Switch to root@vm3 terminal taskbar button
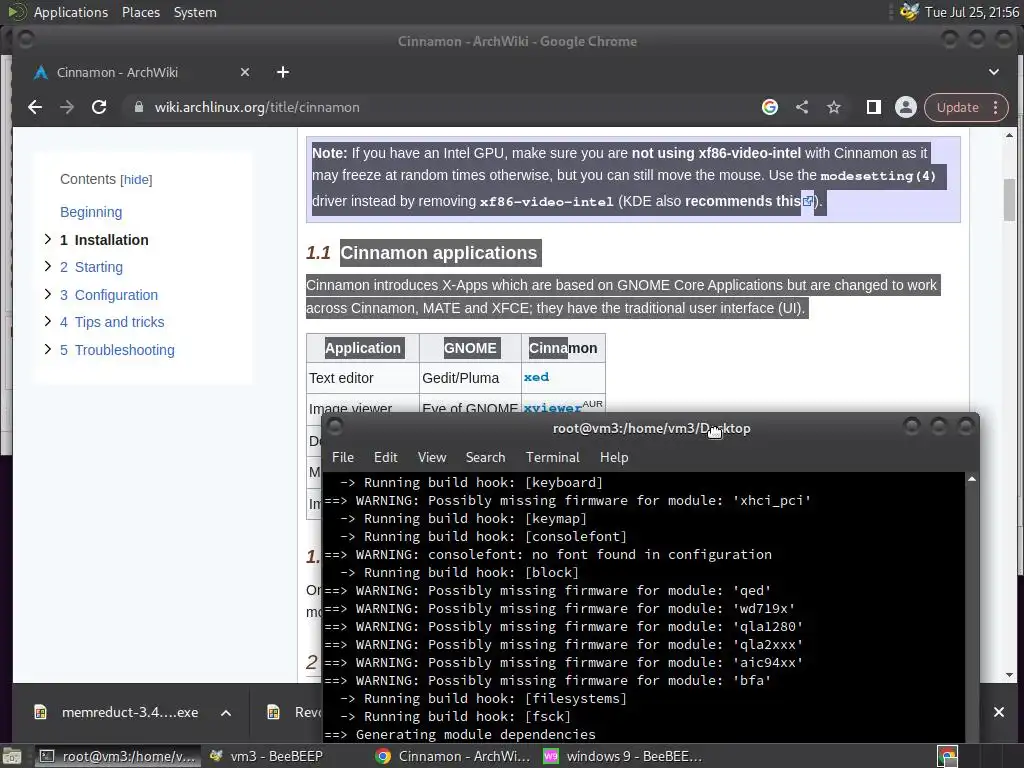Viewport: 1024px width, 768px height. [118, 756]
